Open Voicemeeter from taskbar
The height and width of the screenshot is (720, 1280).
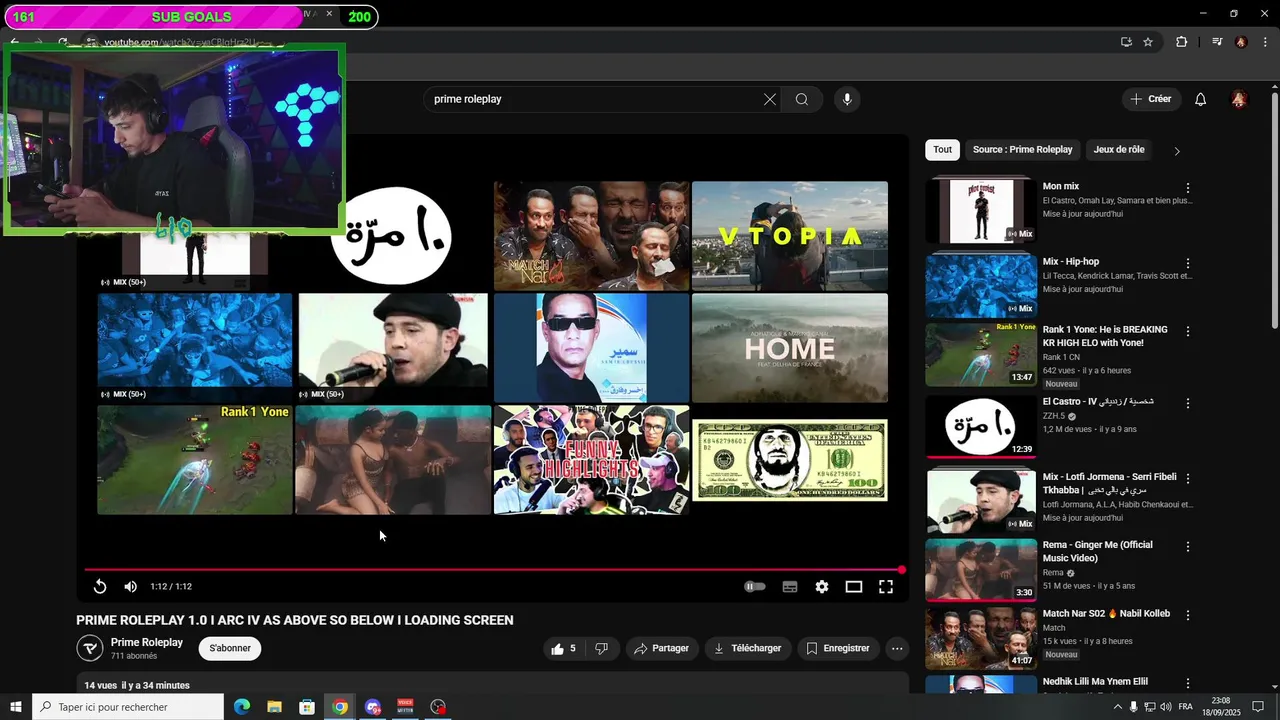click(x=405, y=707)
